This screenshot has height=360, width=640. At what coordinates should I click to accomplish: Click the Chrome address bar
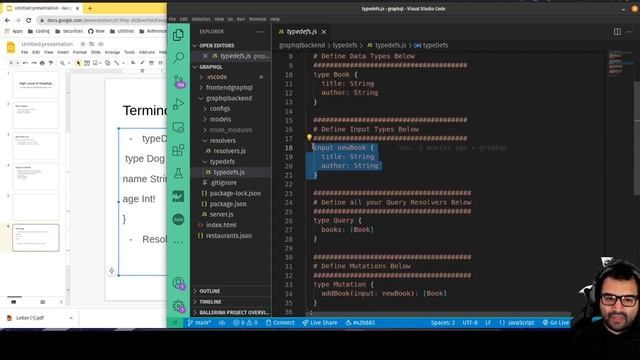point(102,20)
